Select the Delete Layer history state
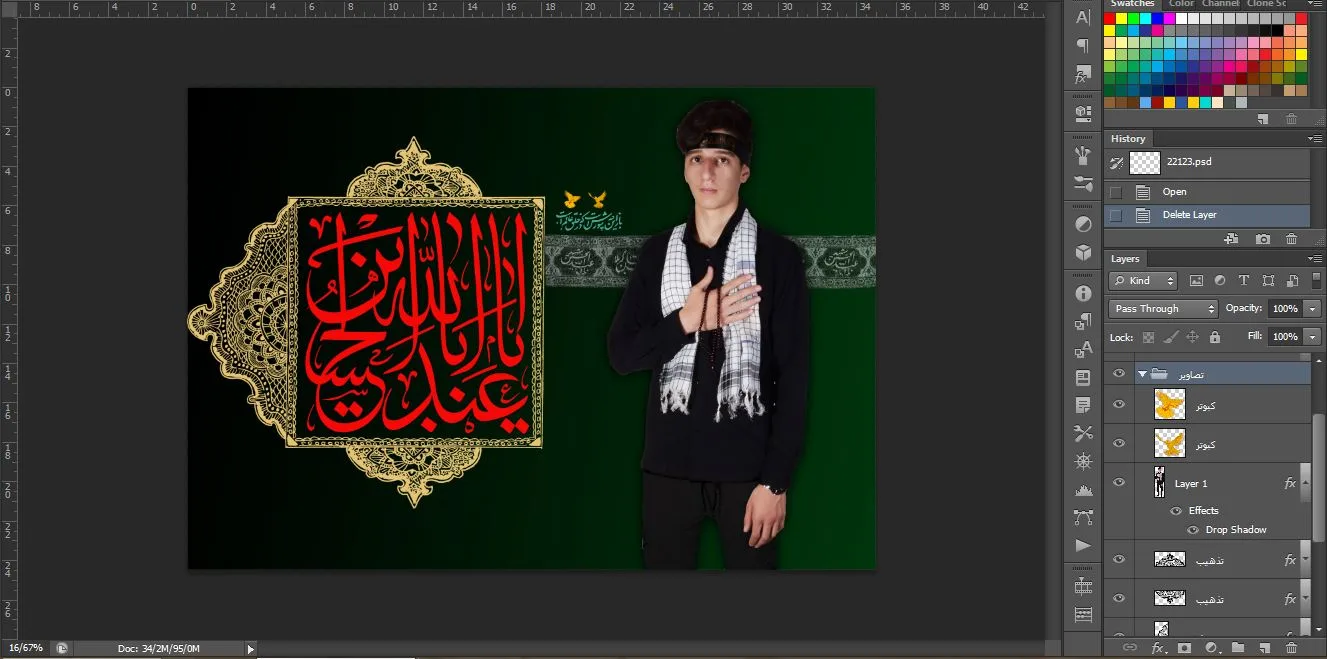The image size is (1327, 659). tap(1207, 215)
